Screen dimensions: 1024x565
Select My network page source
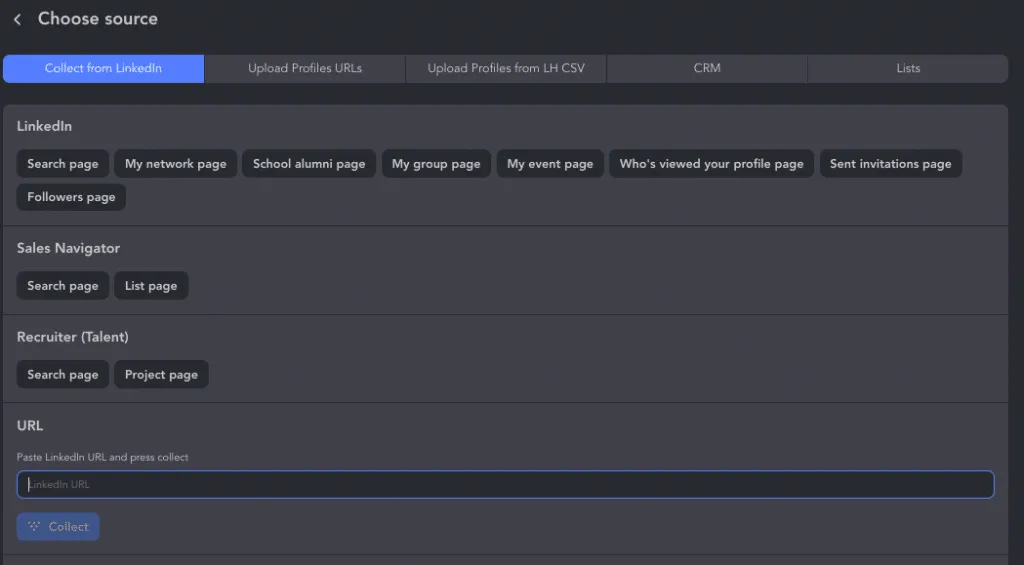coord(176,164)
